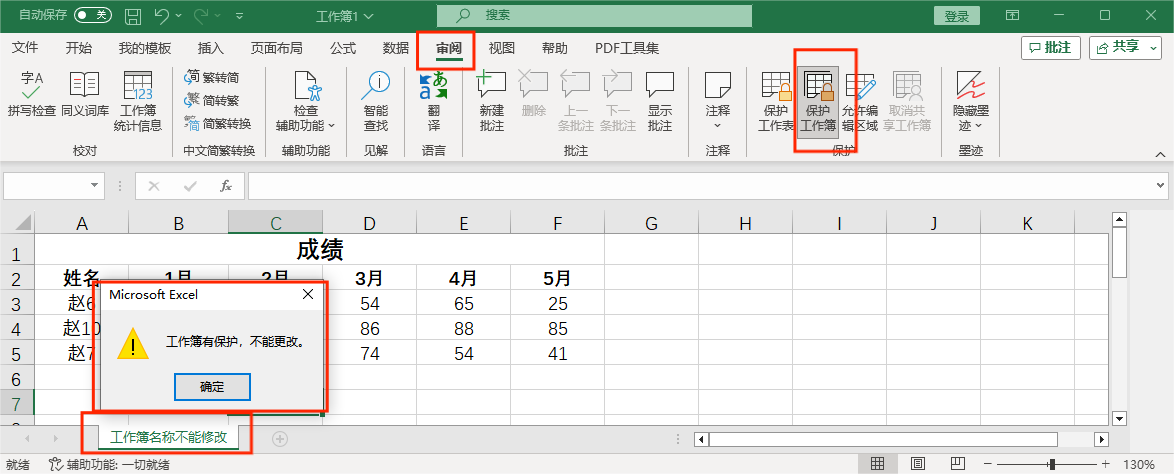1174x474 pixels.
Task: Click 保护工作簿 protect workbook
Action: [818, 102]
